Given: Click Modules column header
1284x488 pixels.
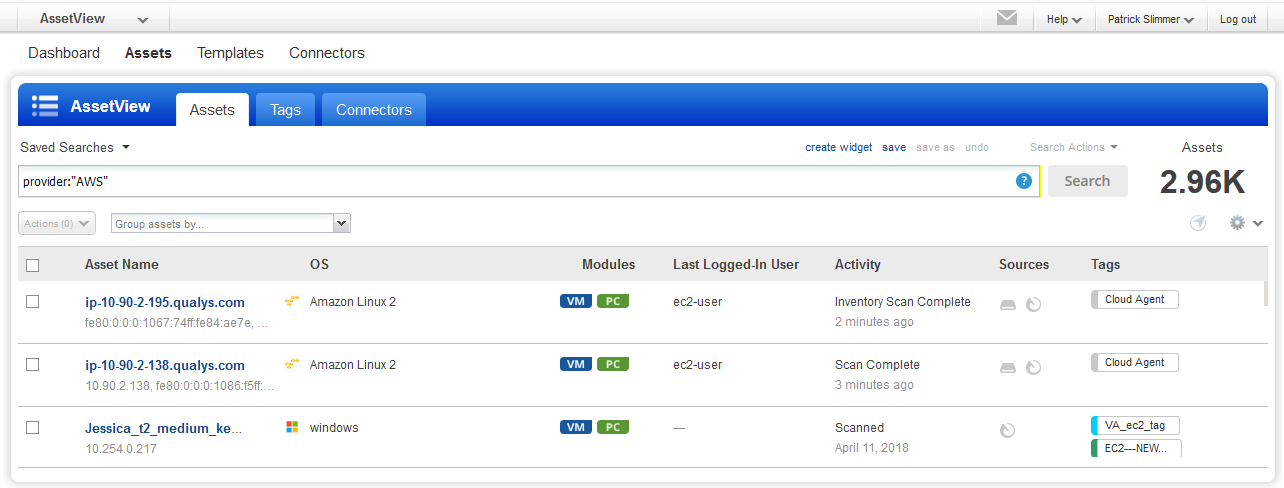Looking at the screenshot, I should coord(608,265).
